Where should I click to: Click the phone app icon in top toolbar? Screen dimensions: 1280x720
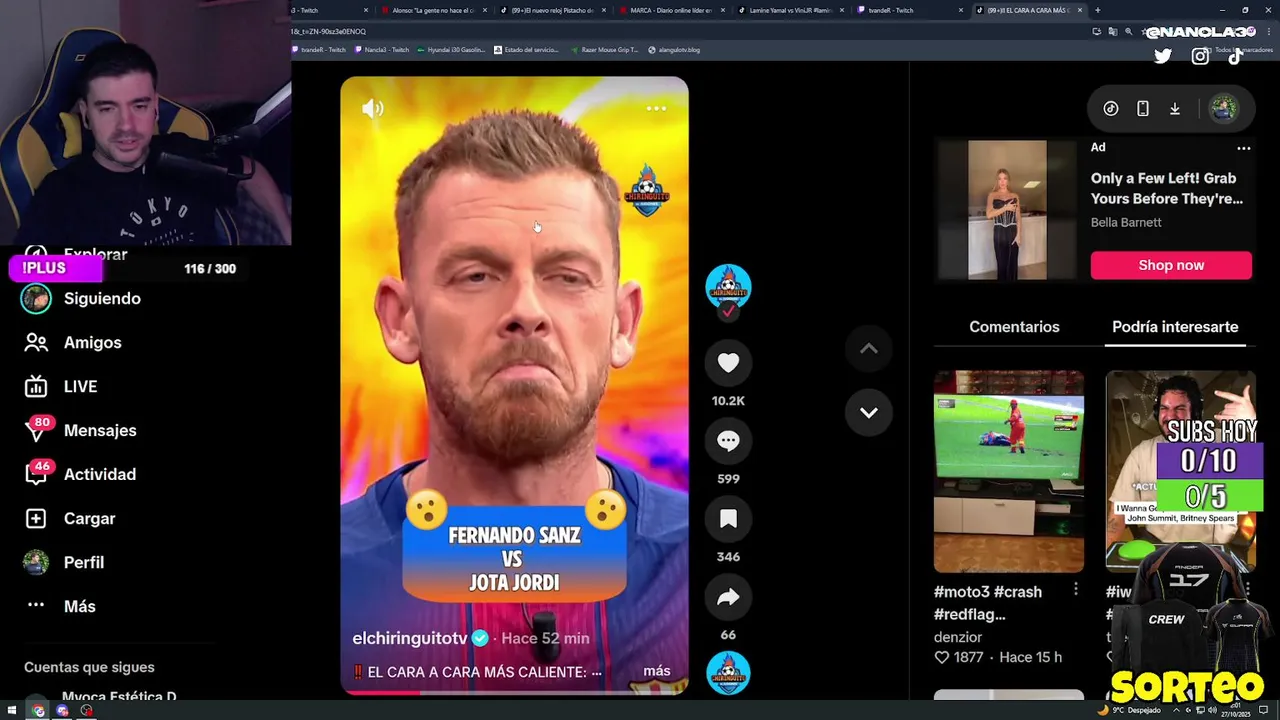pos(1143,109)
